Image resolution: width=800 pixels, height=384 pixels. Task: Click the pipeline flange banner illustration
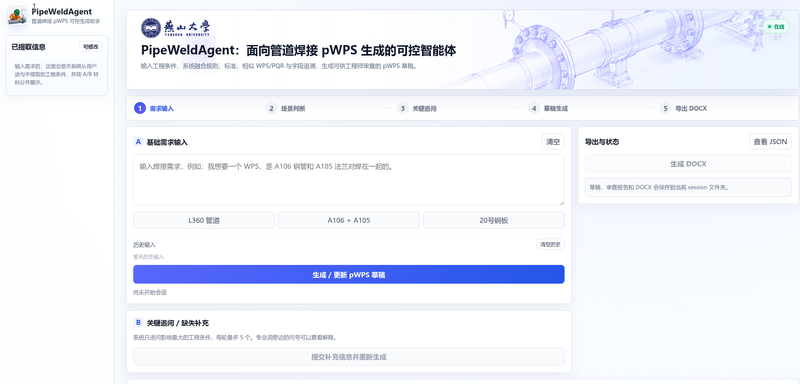[x=617, y=50]
